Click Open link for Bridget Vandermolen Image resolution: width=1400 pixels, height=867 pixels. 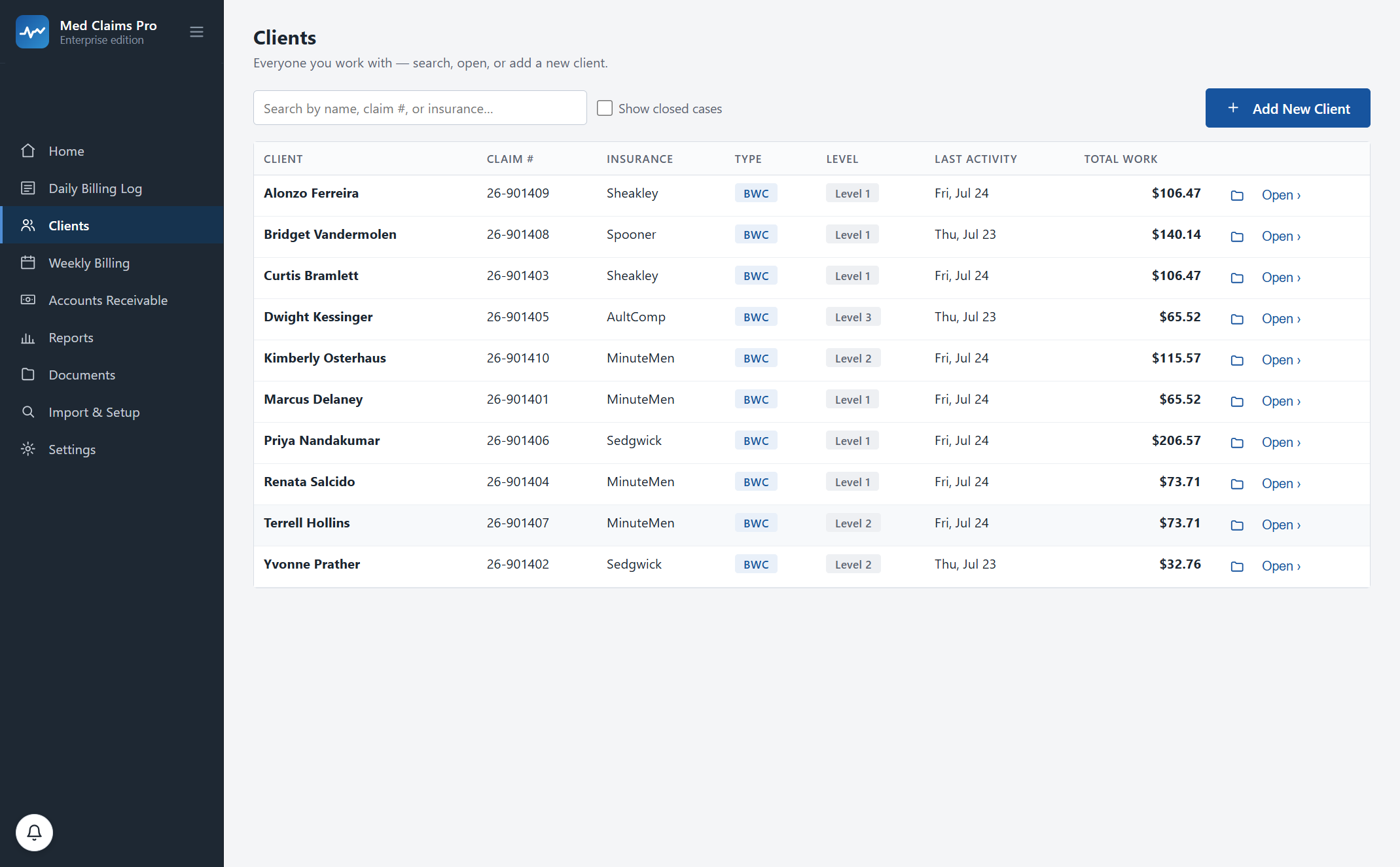[x=1281, y=236]
